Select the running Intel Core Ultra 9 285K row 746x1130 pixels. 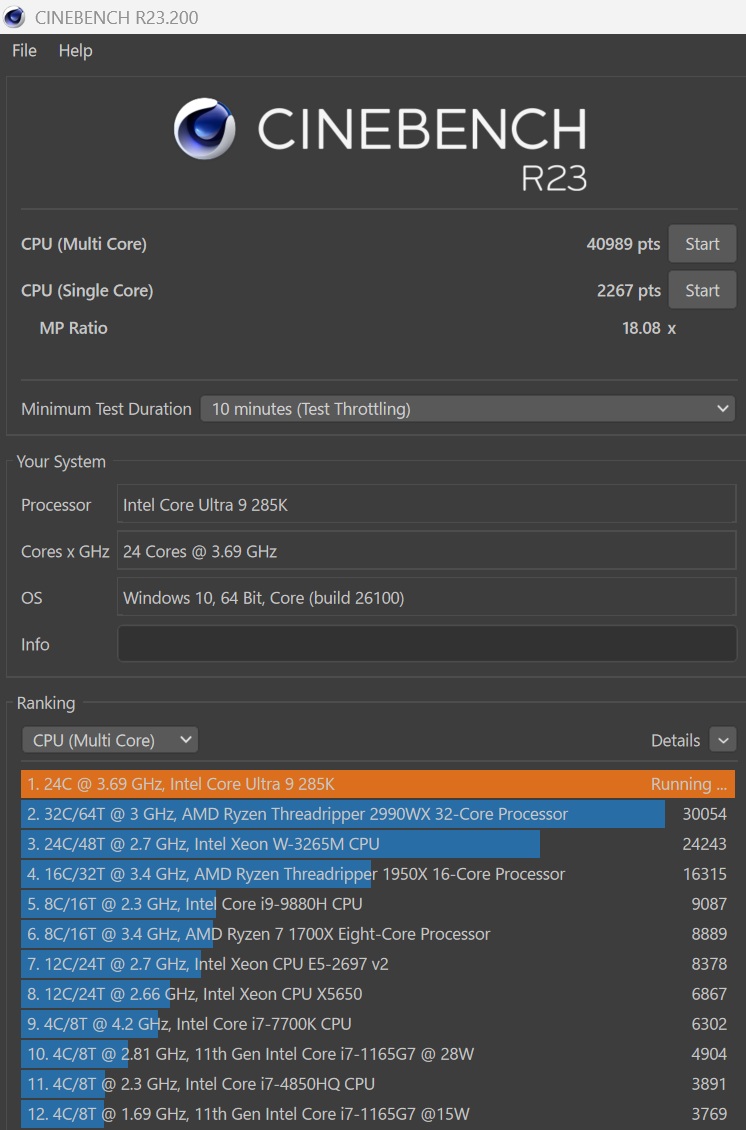[x=378, y=784]
